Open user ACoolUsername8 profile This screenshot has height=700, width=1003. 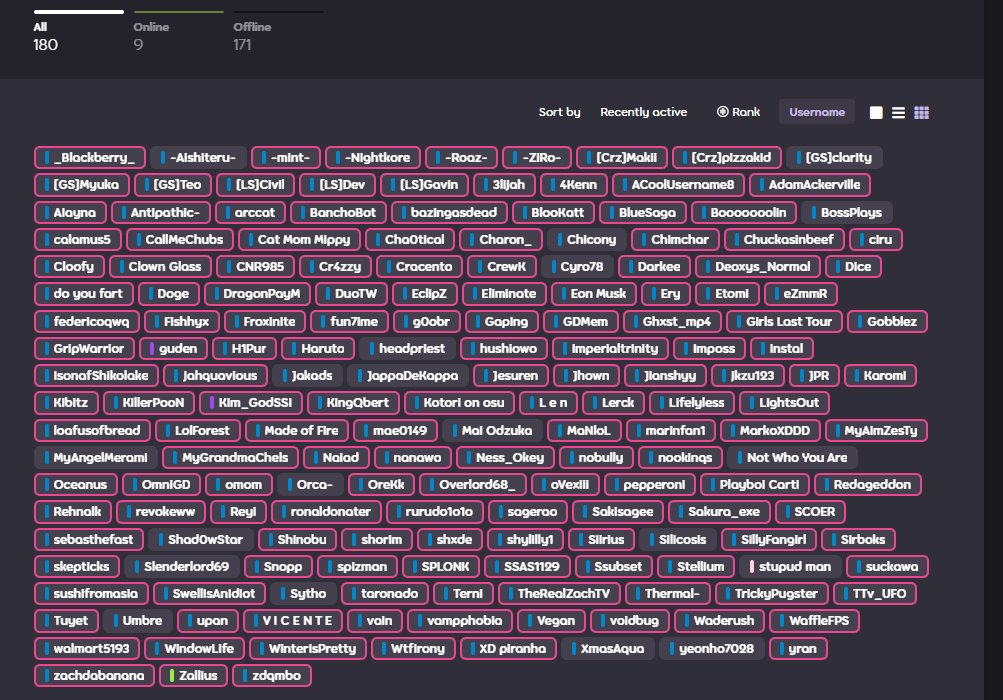(678, 185)
